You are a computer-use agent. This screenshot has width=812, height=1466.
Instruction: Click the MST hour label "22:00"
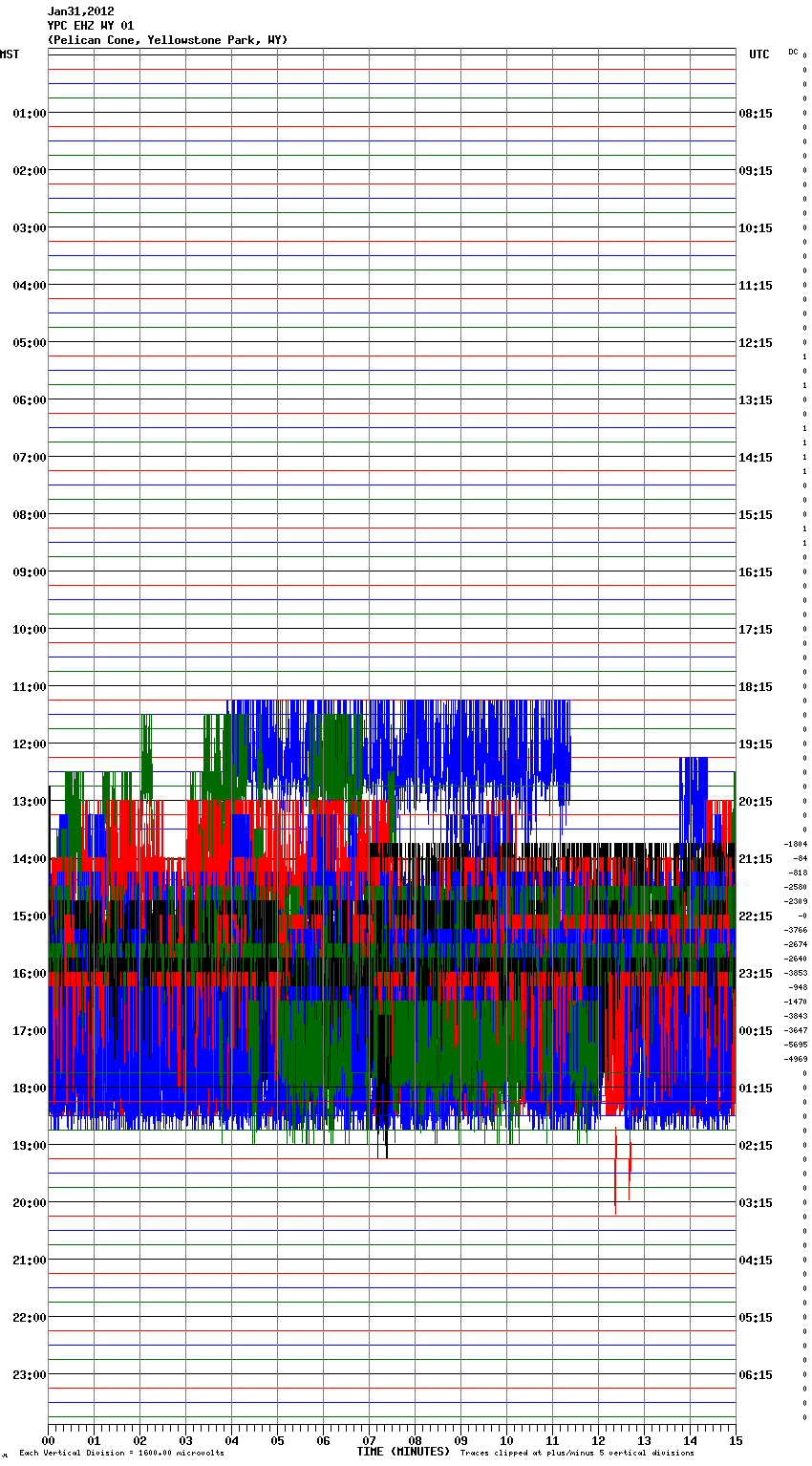pos(30,1318)
